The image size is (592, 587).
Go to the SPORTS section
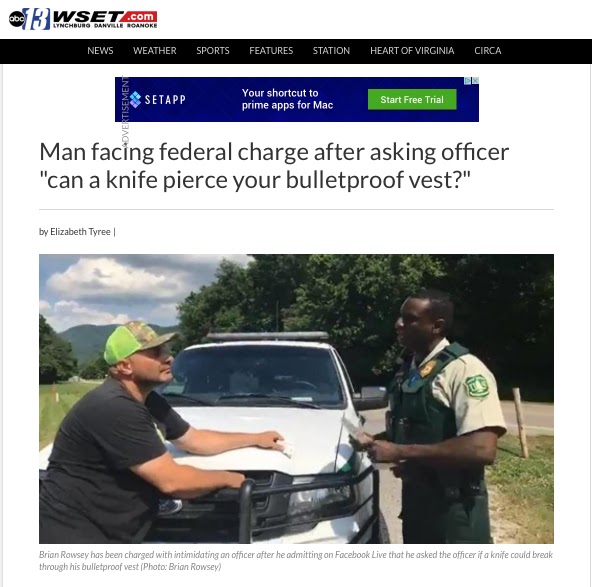[x=213, y=51]
